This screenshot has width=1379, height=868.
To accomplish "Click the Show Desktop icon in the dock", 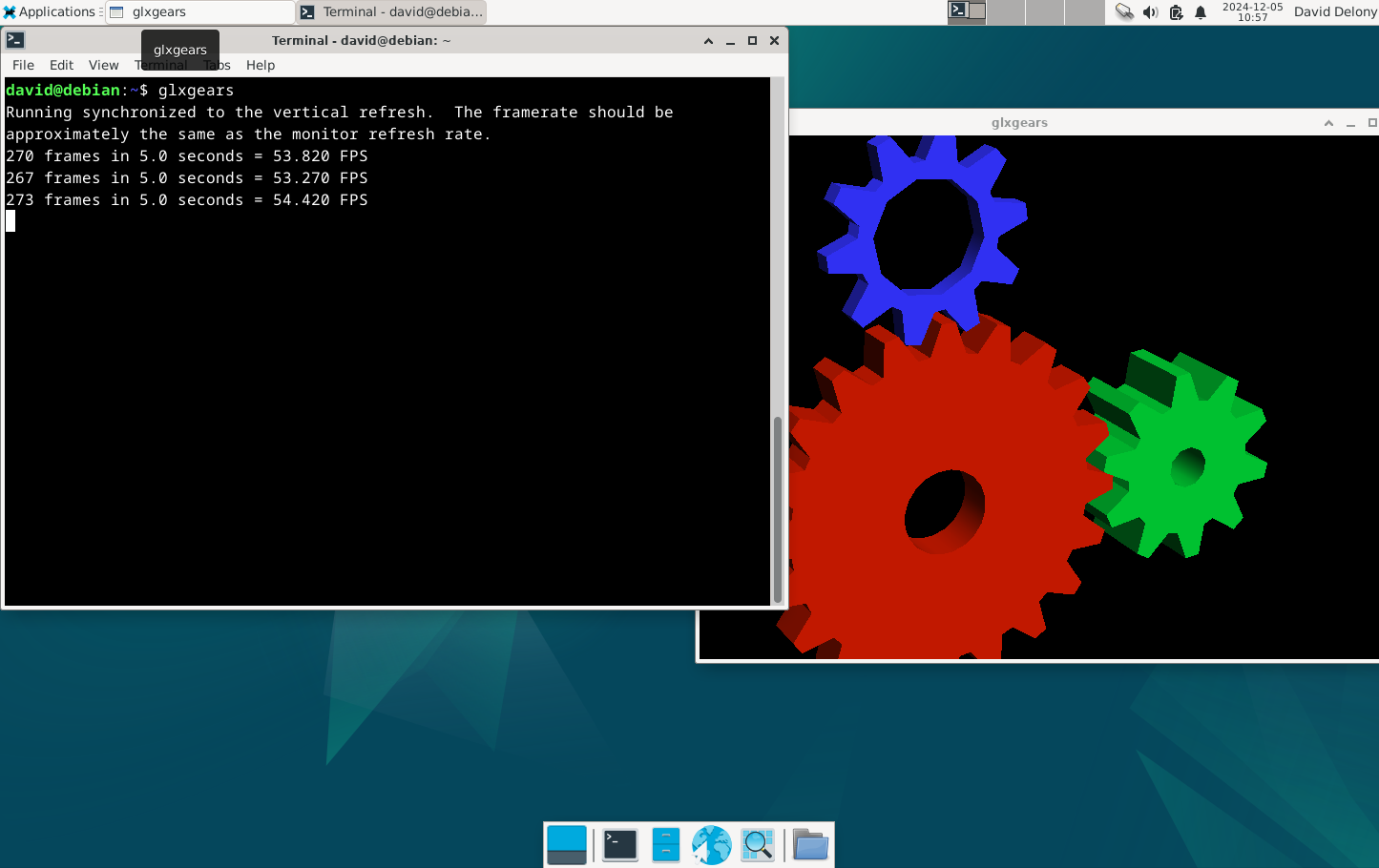I will (567, 845).
